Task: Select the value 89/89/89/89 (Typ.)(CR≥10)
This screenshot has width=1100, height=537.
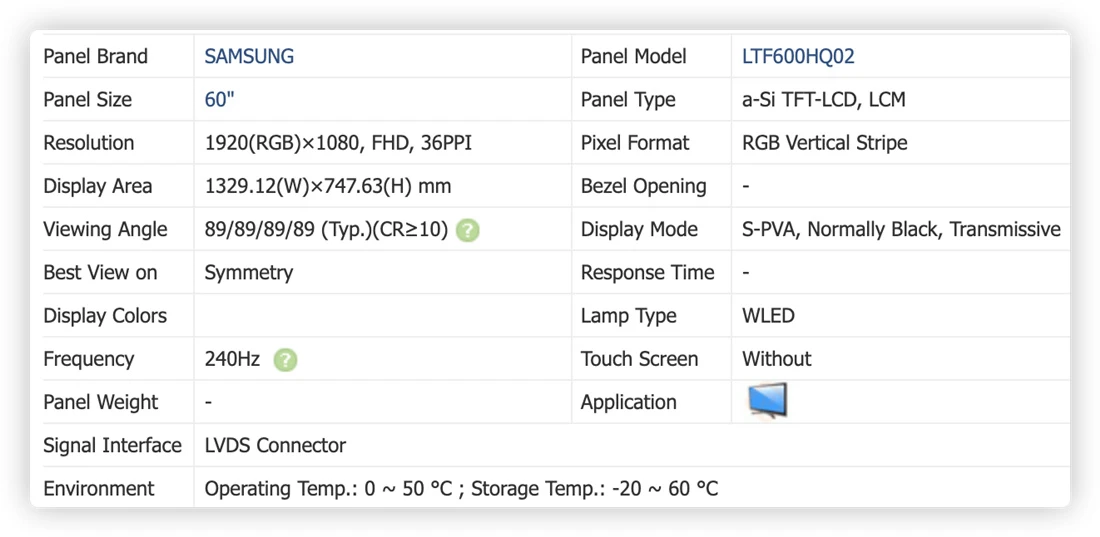Action: 326,230
